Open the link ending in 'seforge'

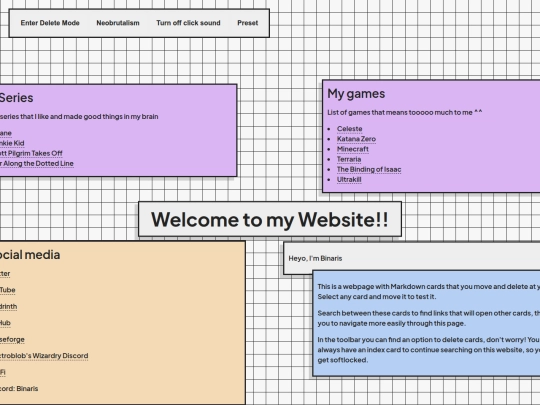pyautogui.click(x=12, y=340)
